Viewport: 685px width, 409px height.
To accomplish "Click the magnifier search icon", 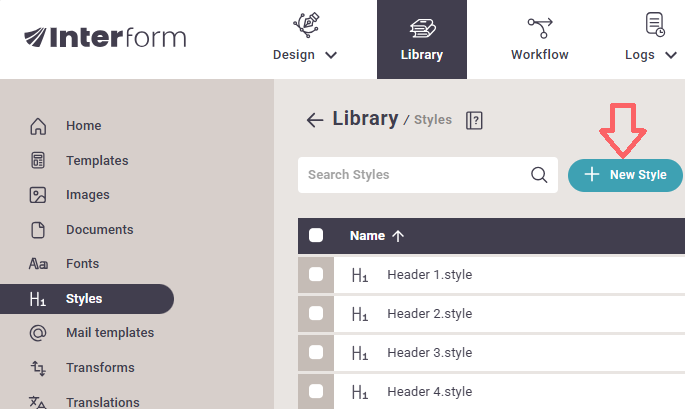I will [x=539, y=175].
